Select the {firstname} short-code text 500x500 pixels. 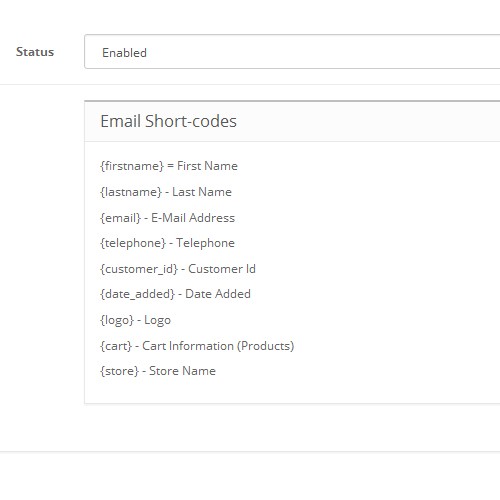[x=132, y=166]
